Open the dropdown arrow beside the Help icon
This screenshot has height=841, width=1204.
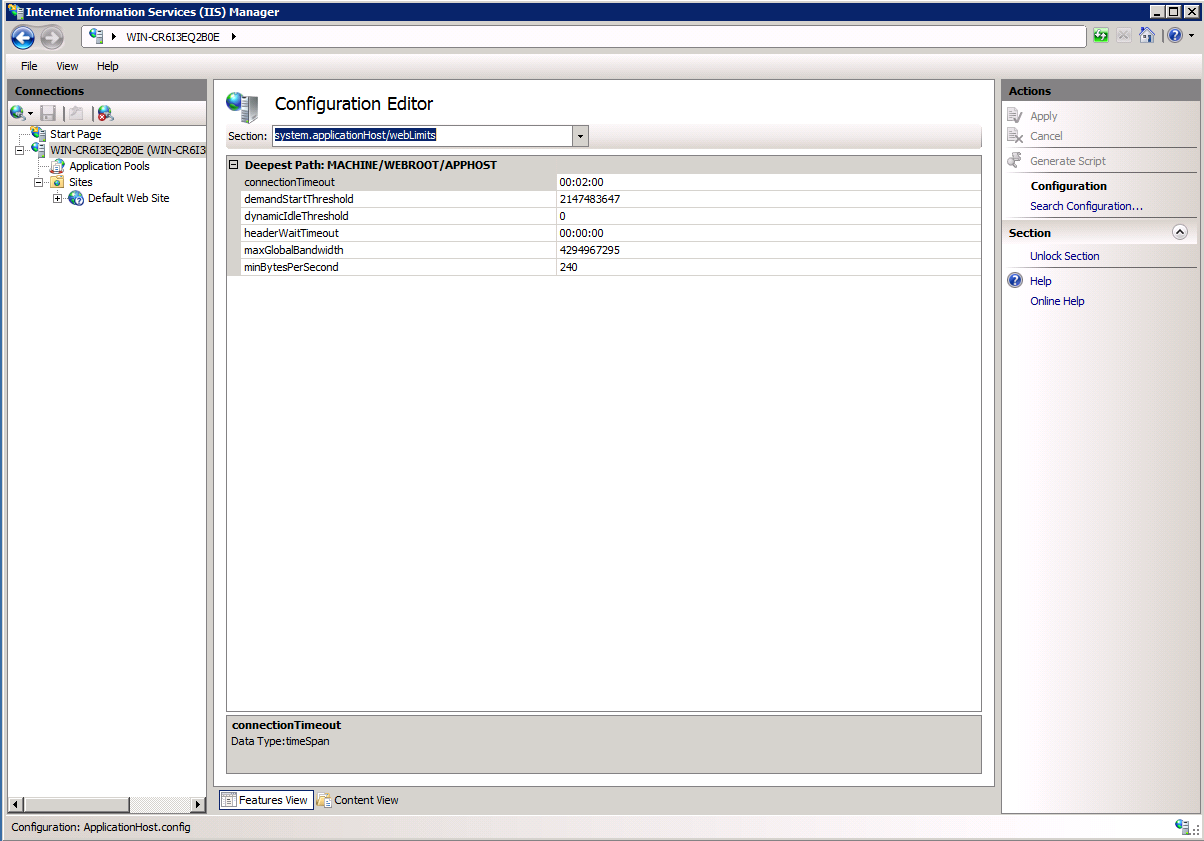pos(1189,36)
